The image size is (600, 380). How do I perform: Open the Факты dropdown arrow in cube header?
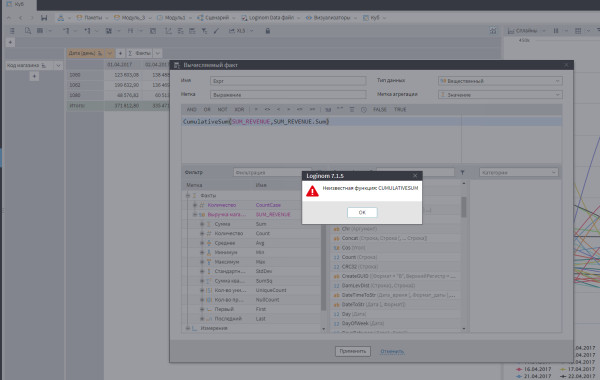coord(158,53)
